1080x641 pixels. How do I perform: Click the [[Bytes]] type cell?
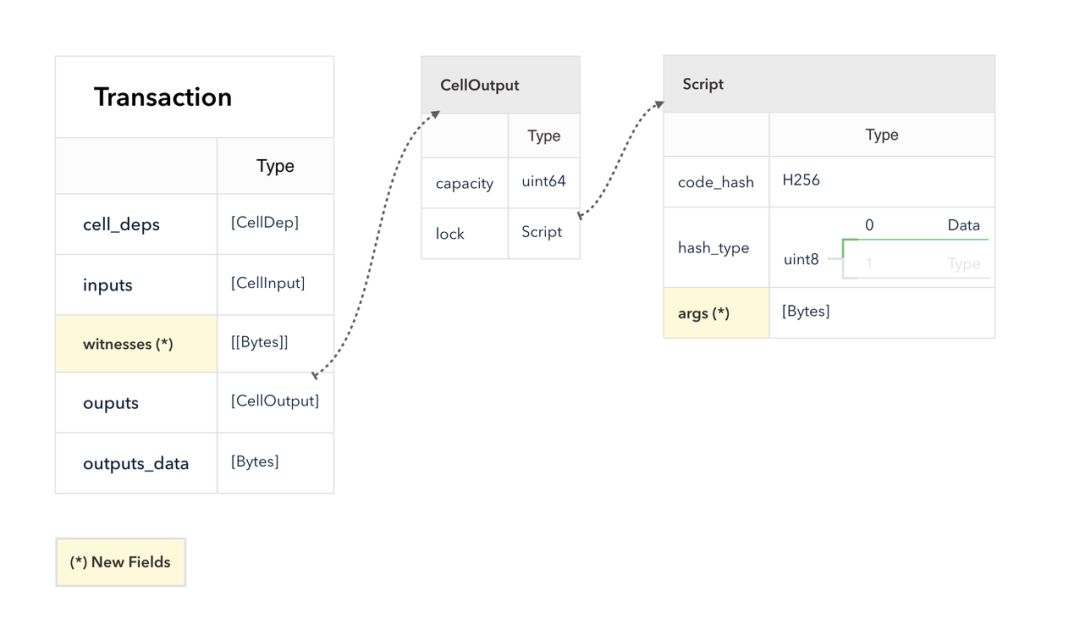tap(259, 342)
